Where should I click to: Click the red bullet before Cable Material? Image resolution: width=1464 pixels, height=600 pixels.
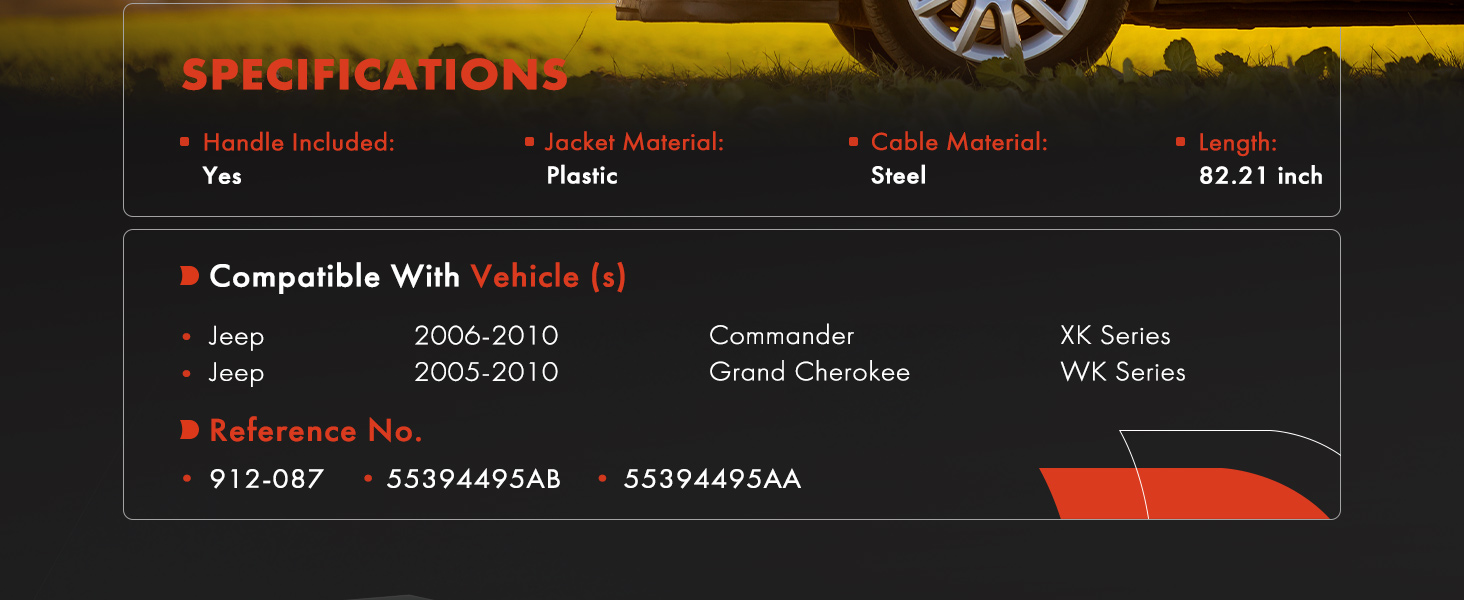(853, 142)
